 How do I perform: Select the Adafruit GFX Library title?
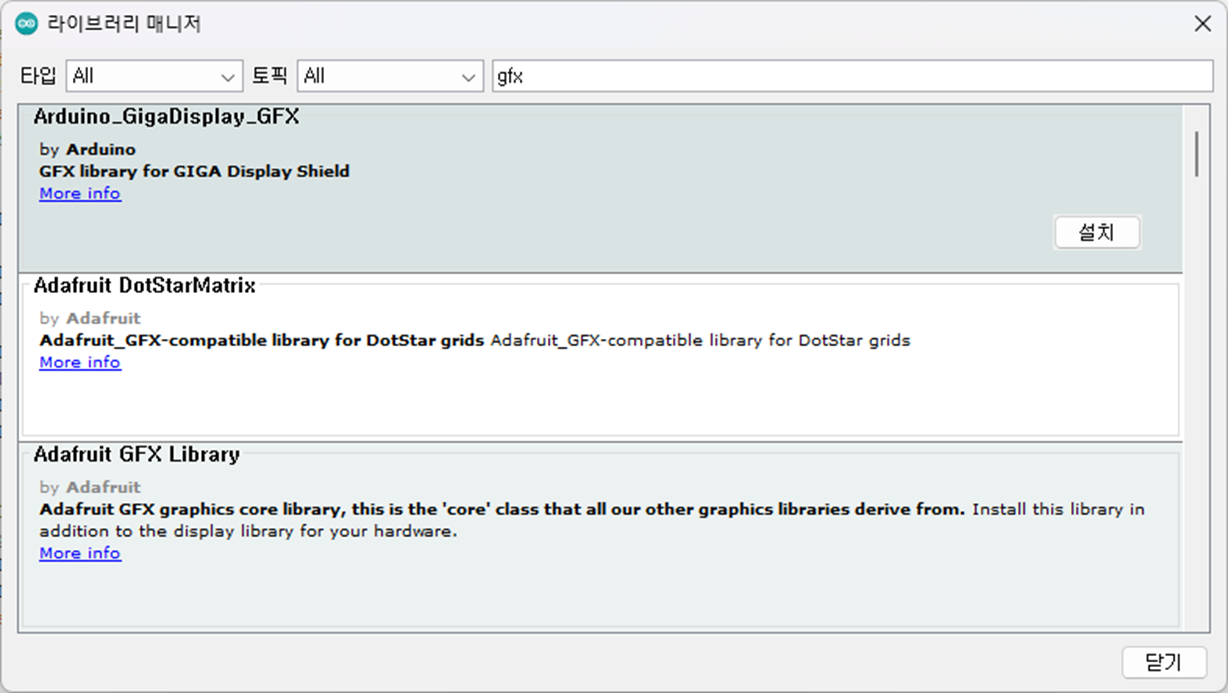click(137, 455)
